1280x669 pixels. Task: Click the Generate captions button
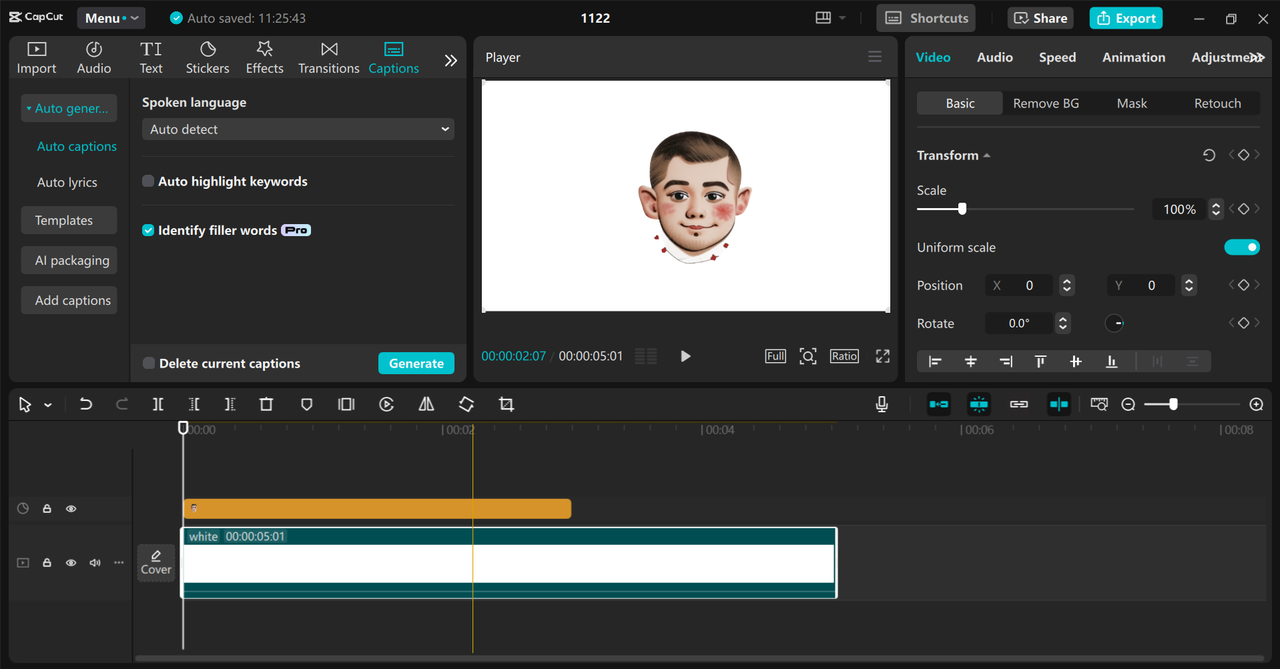416,363
